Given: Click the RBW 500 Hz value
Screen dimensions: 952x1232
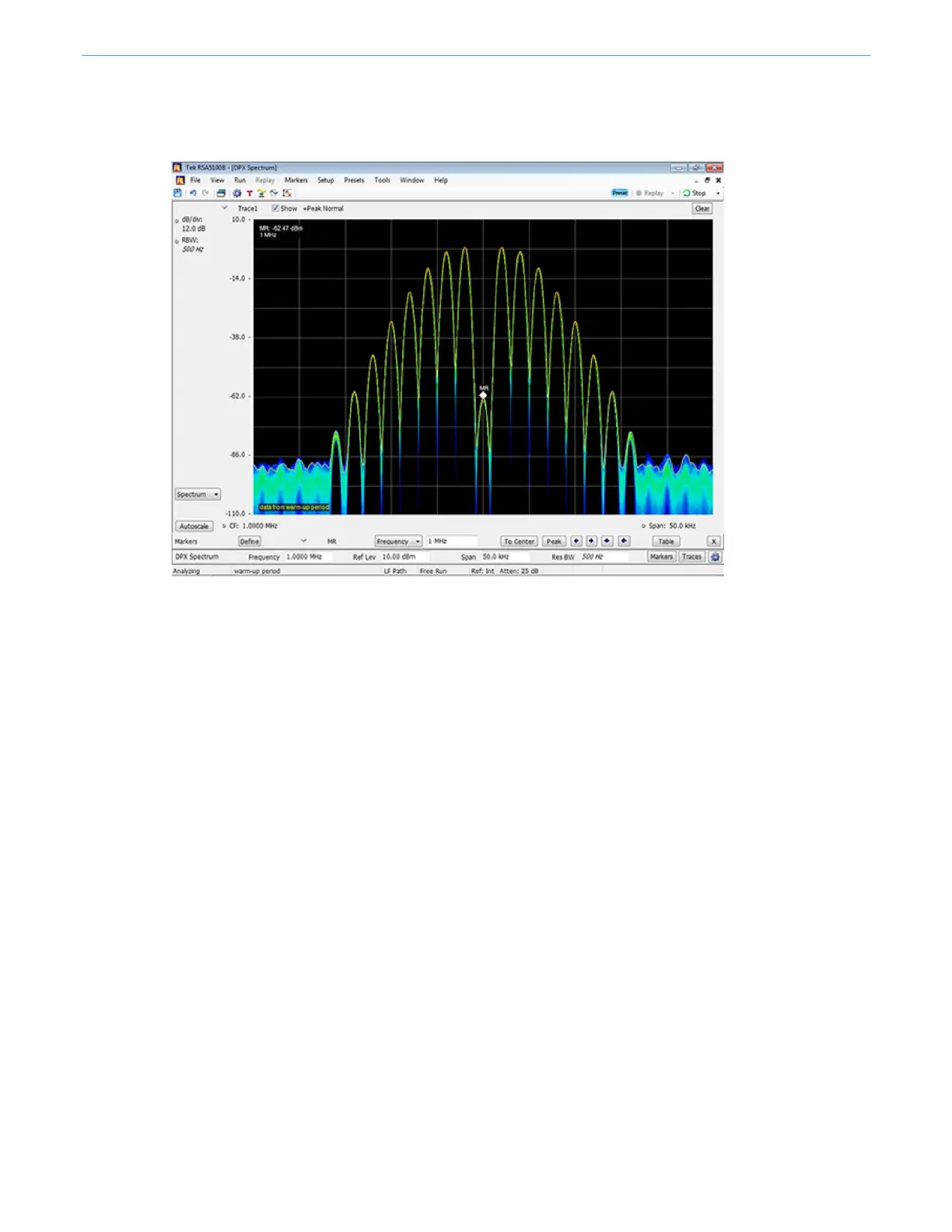Looking at the screenshot, I should 193,249.
